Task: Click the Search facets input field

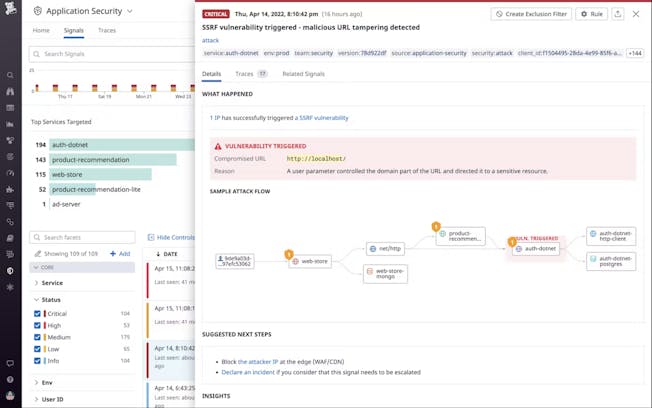Action: (88, 237)
